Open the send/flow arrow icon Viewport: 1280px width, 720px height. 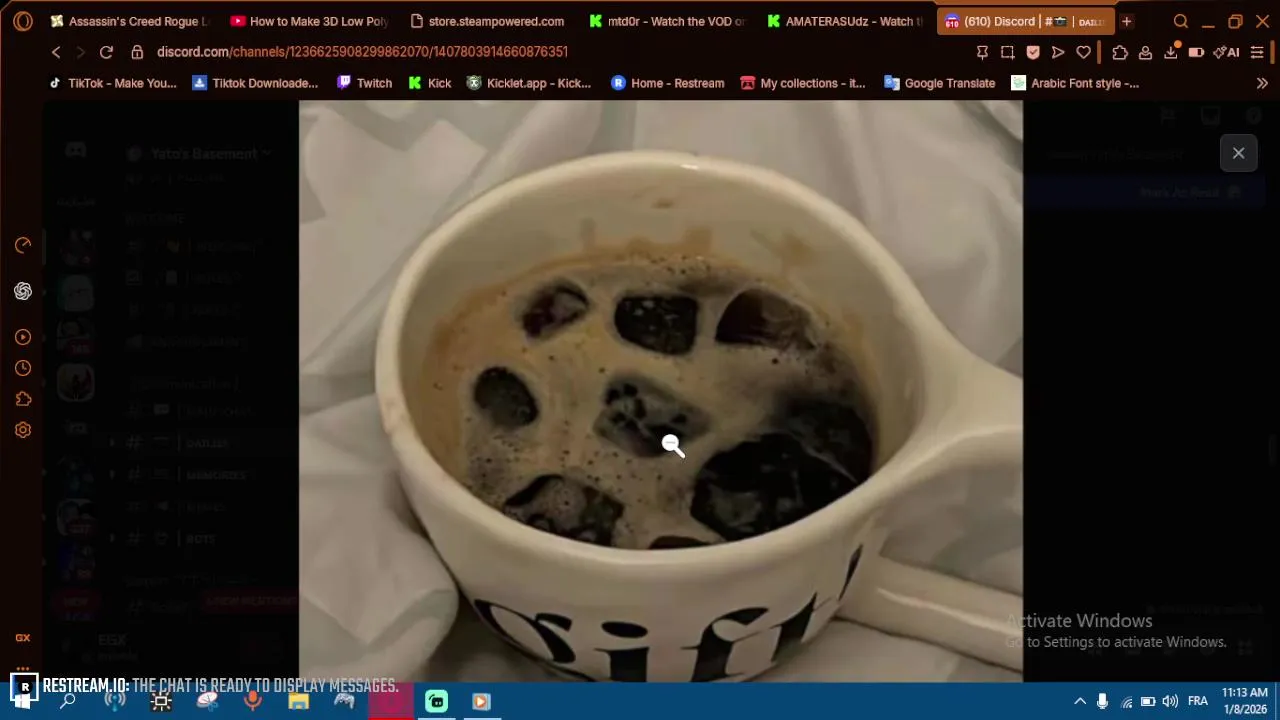tap(1058, 52)
